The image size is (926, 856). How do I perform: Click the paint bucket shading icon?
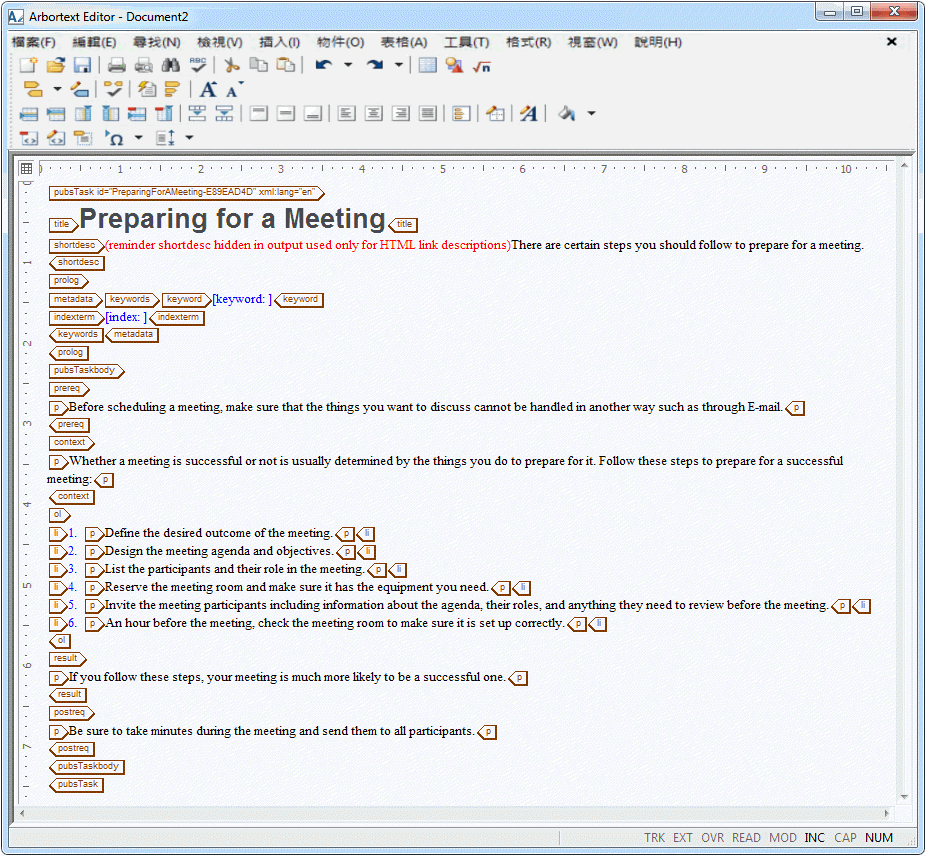(567, 113)
